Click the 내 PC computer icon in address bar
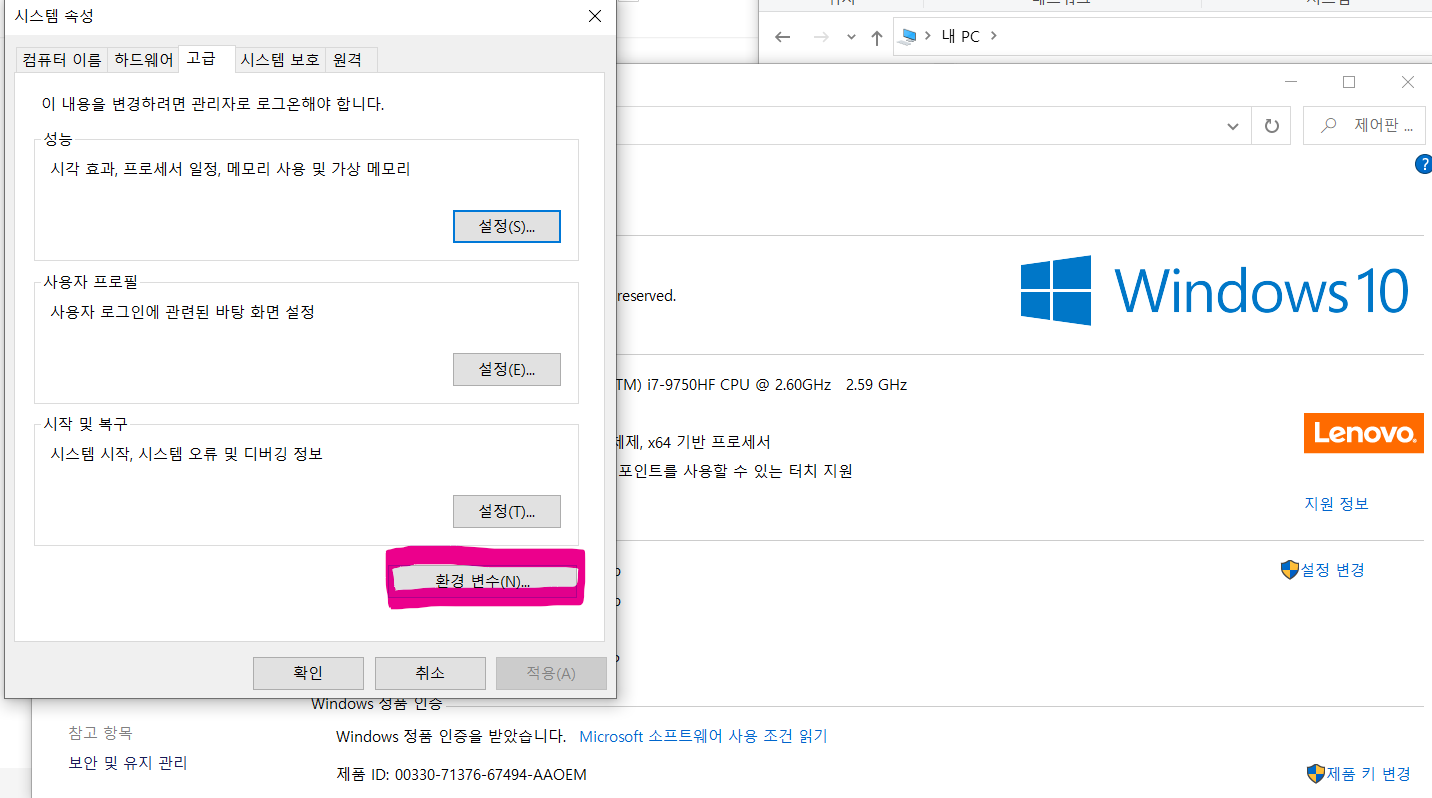 (908, 36)
